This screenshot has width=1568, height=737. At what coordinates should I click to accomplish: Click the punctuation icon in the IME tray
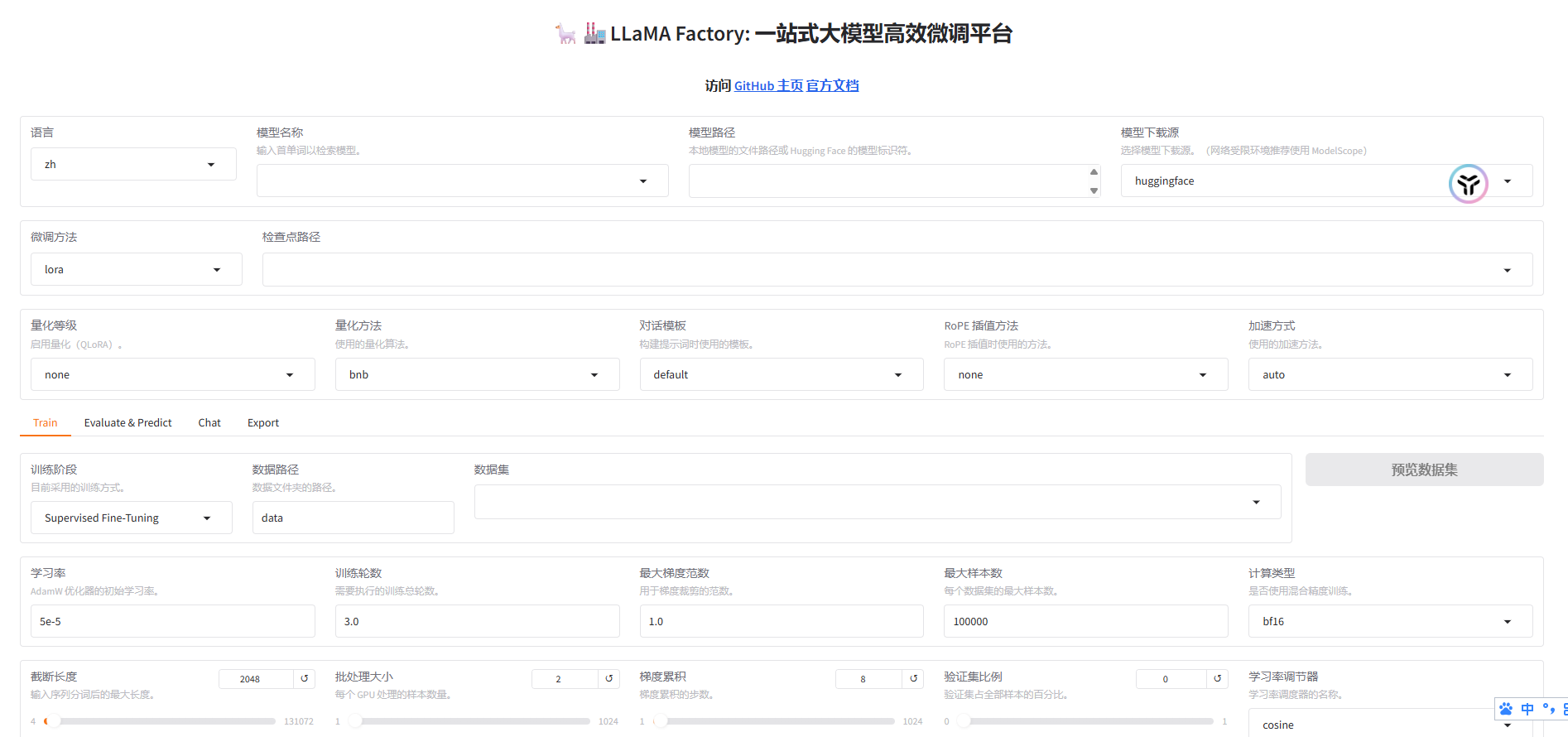pyautogui.click(x=1548, y=709)
